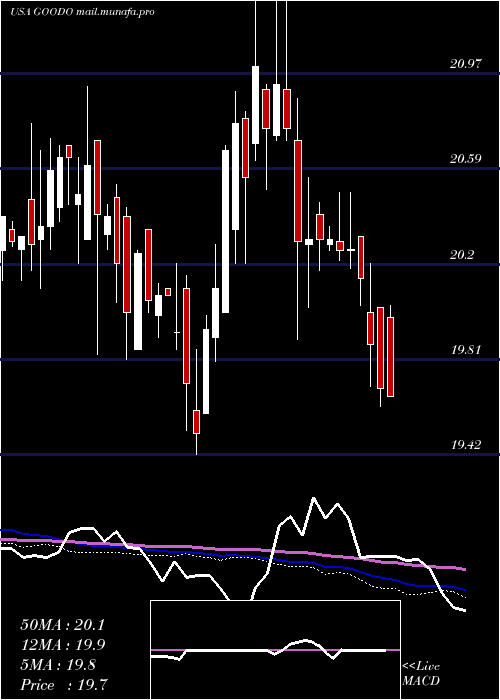
Task: Click the <<Live MACD label
Action: pos(421,674)
